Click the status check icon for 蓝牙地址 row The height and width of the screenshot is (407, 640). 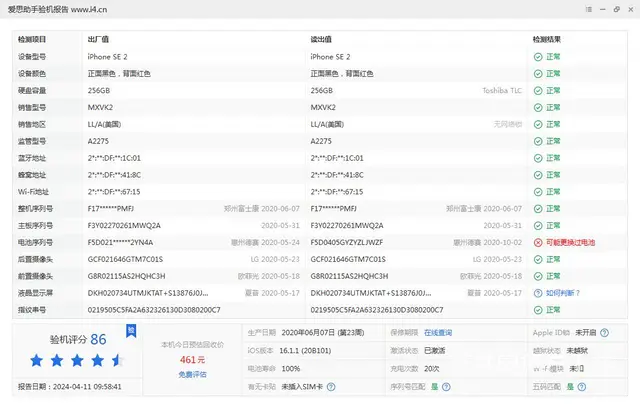pyautogui.click(x=538, y=158)
